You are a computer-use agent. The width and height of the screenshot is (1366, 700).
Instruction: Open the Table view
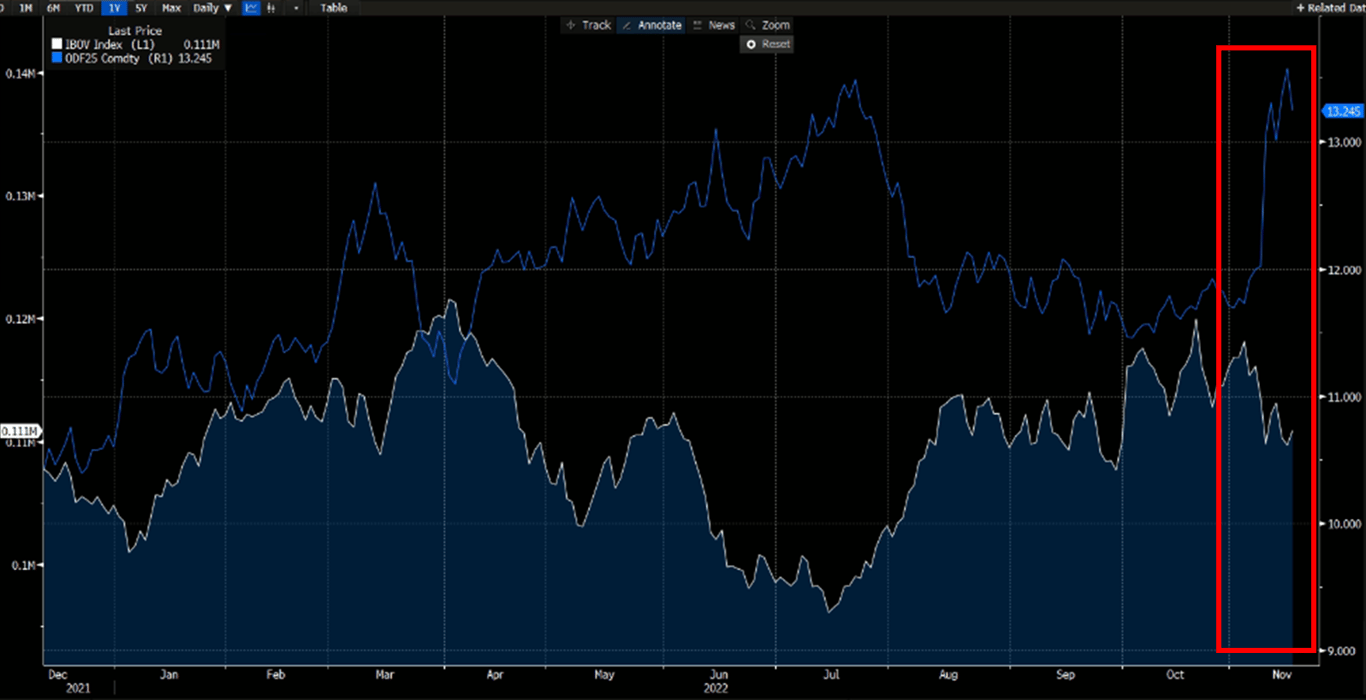click(333, 8)
